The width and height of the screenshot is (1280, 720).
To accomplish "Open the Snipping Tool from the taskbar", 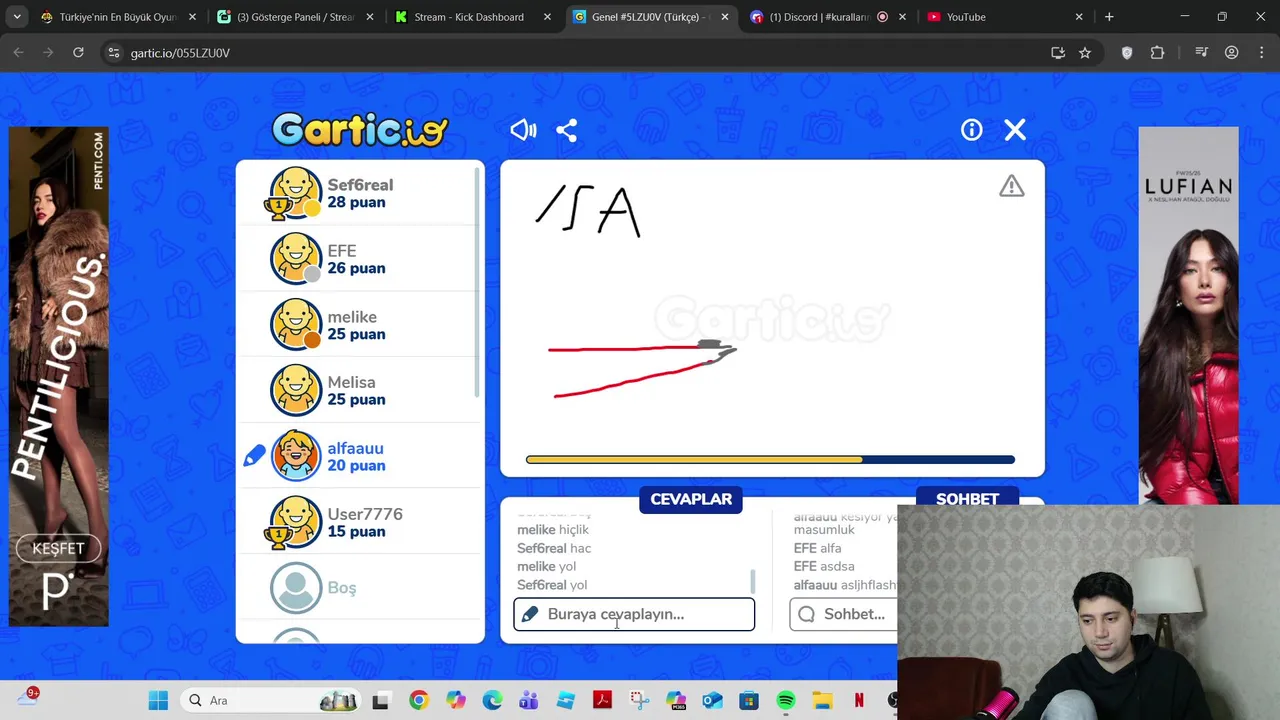I will coord(639,701).
